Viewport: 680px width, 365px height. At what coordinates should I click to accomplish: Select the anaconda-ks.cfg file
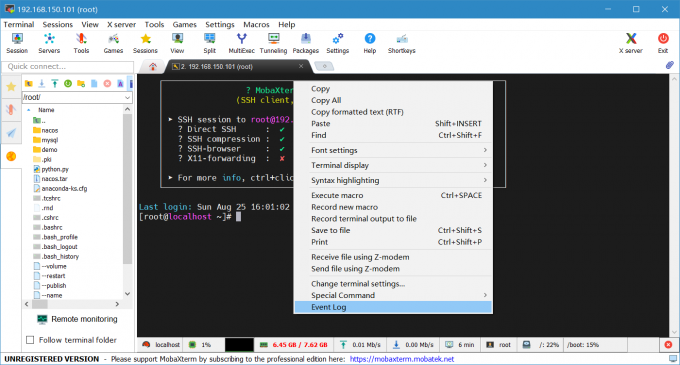pyautogui.click(x=60, y=189)
